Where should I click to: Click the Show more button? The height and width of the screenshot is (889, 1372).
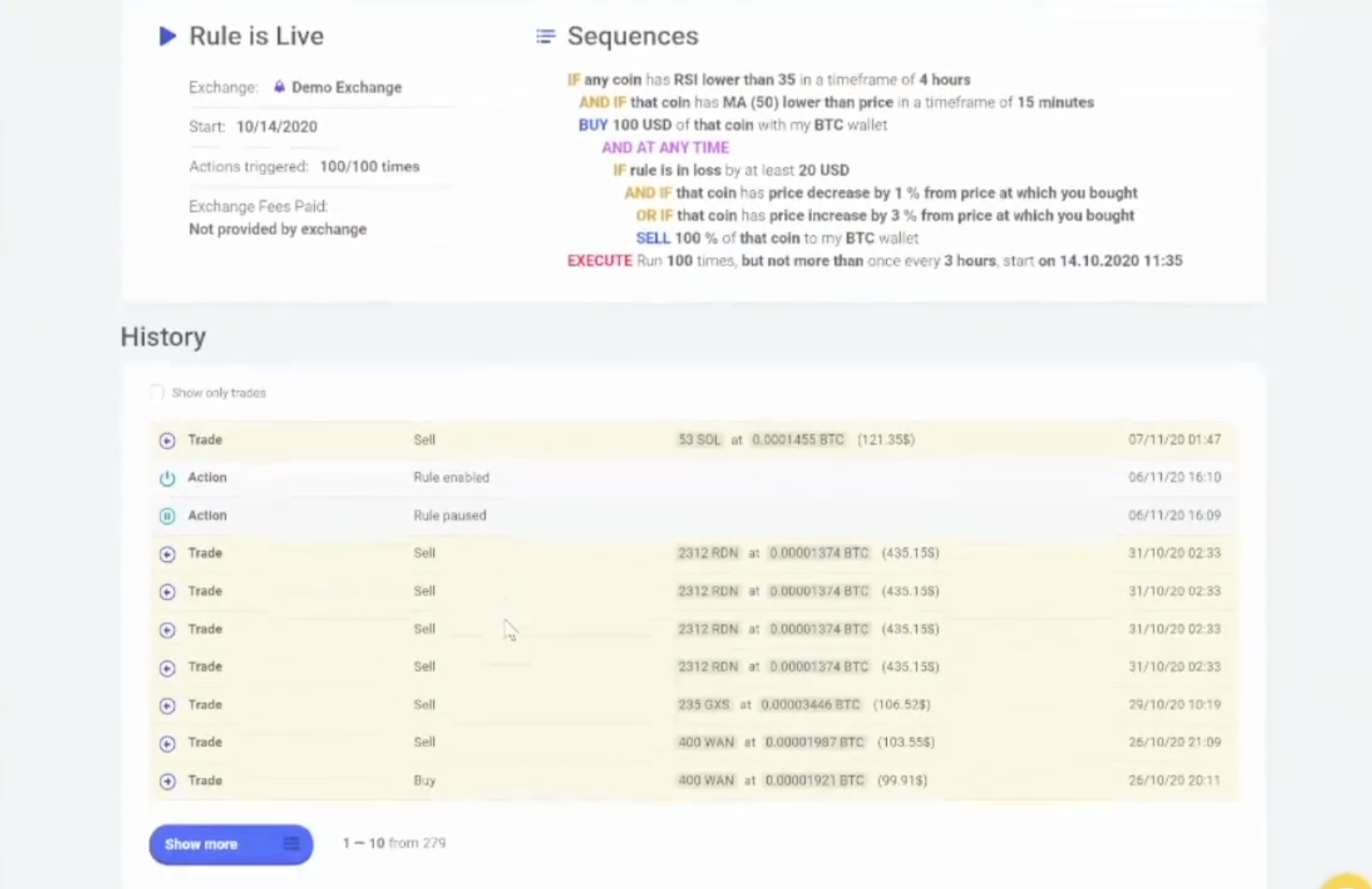(201, 844)
